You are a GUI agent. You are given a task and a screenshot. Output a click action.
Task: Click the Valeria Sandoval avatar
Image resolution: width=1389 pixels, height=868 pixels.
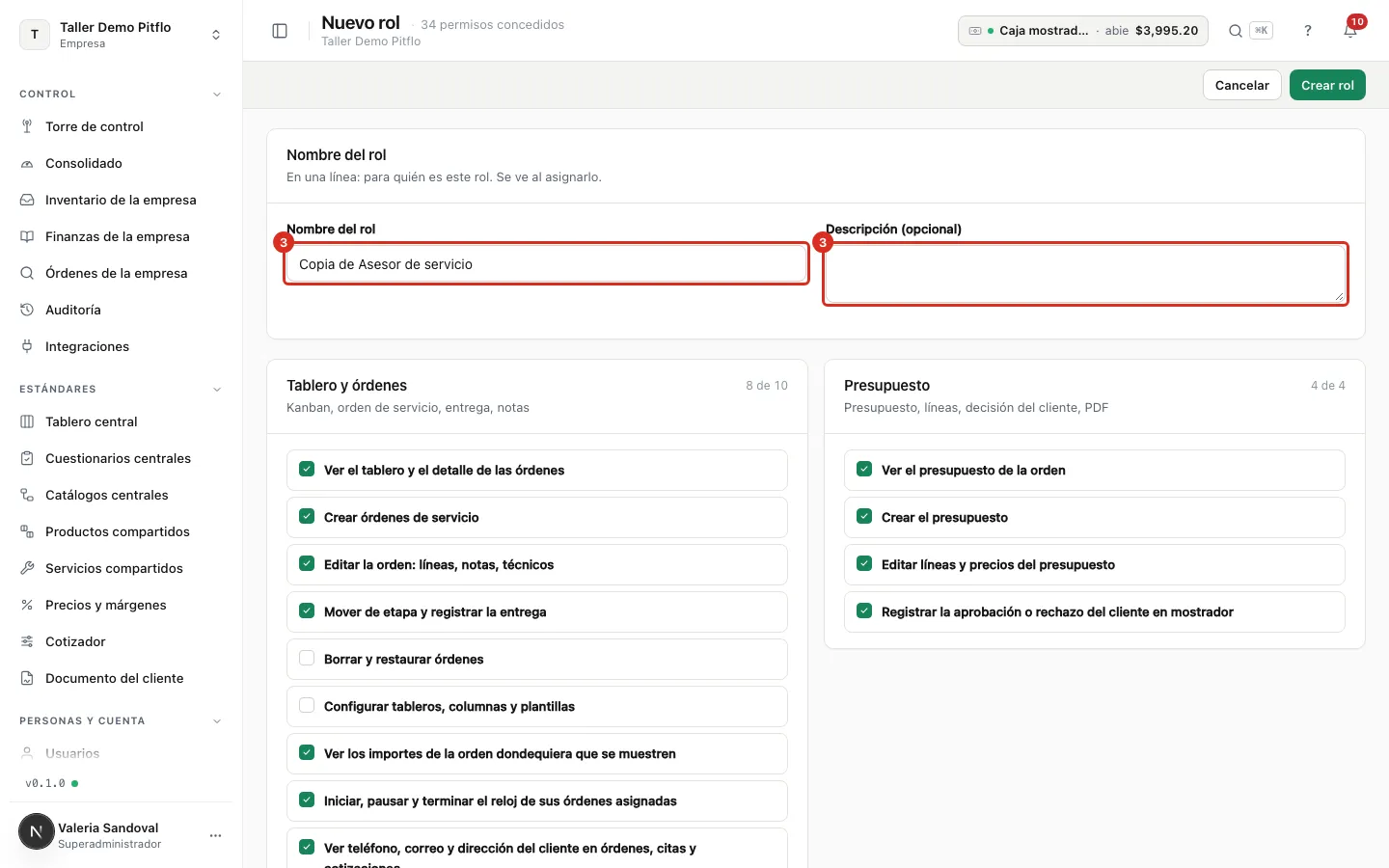(x=37, y=831)
